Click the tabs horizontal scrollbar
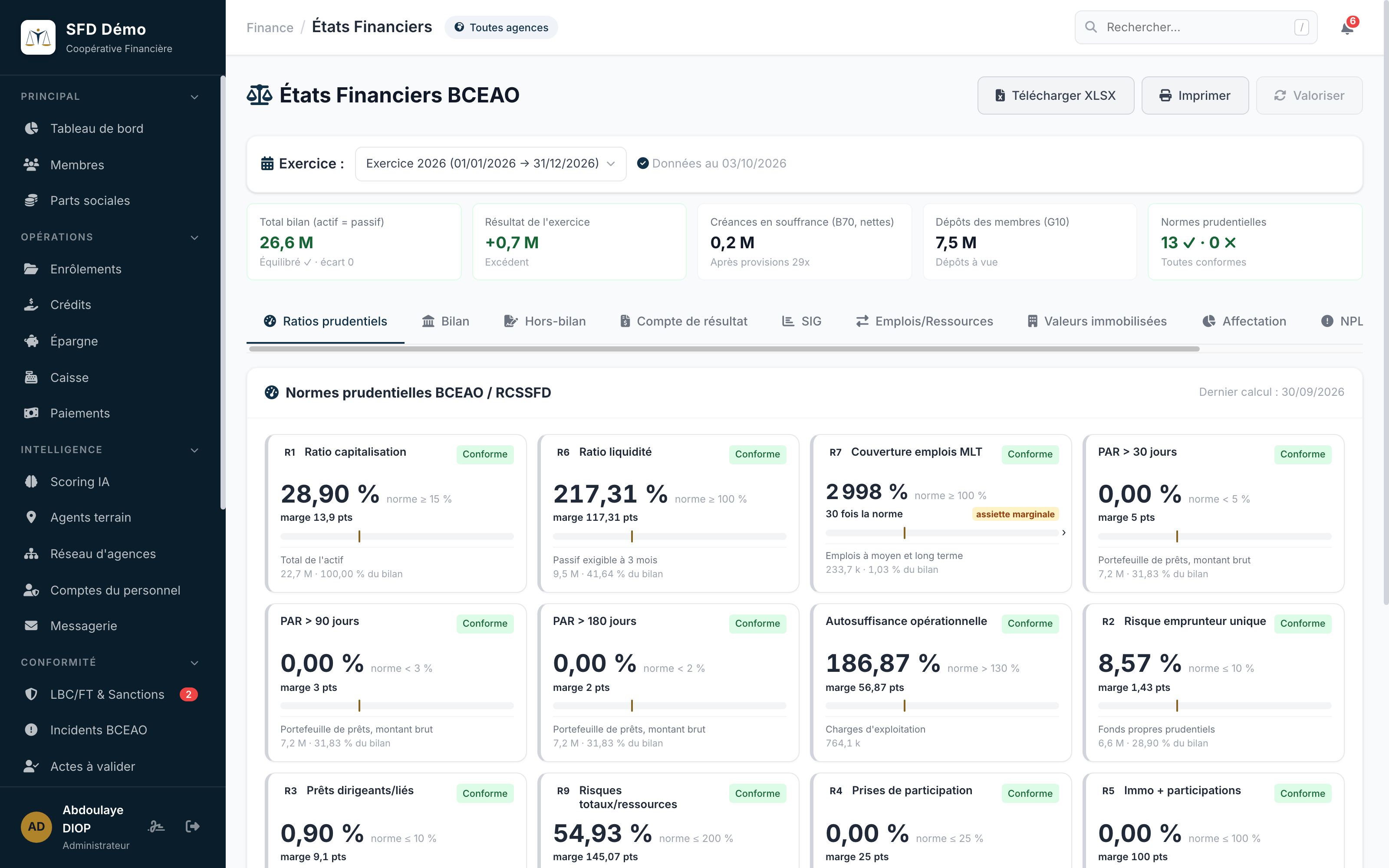 [x=724, y=349]
